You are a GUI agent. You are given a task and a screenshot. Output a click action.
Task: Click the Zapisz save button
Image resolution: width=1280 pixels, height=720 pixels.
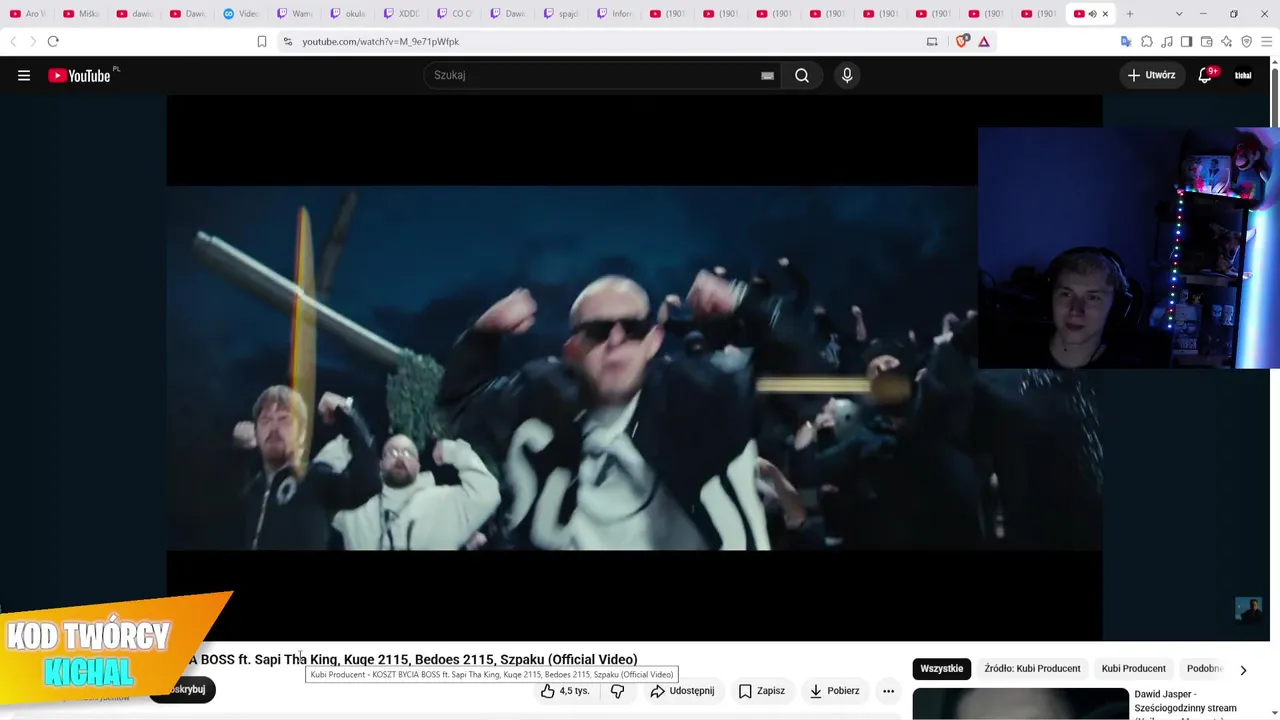pyautogui.click(x=762, y=691)
